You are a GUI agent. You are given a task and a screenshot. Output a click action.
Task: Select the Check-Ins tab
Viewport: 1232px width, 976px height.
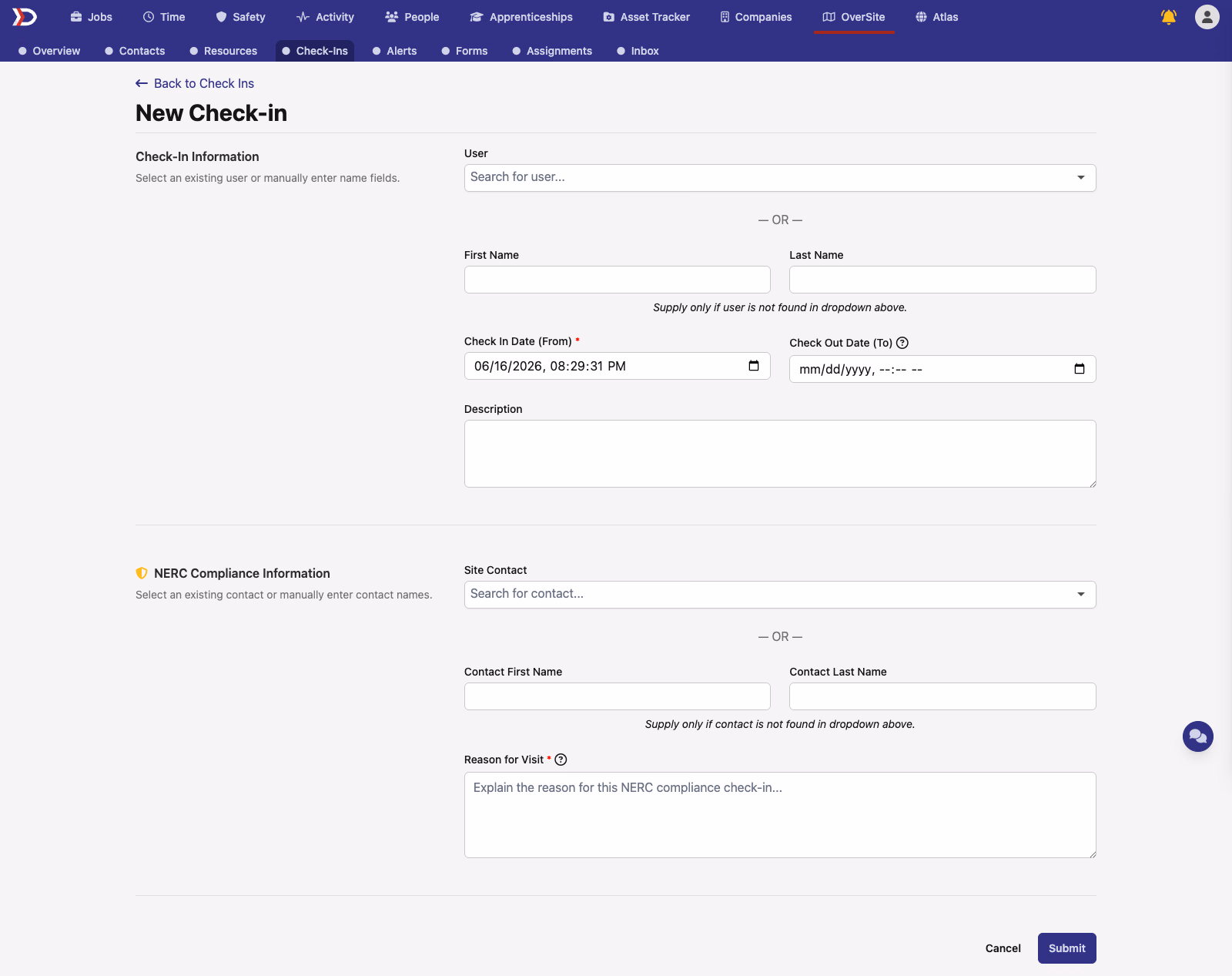(315, 51)
